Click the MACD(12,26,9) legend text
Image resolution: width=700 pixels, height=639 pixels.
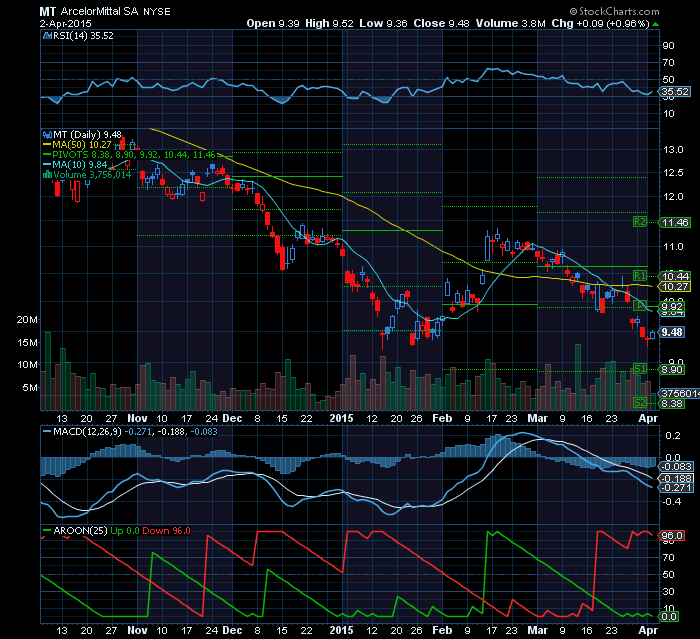click(x=87, y=432)
